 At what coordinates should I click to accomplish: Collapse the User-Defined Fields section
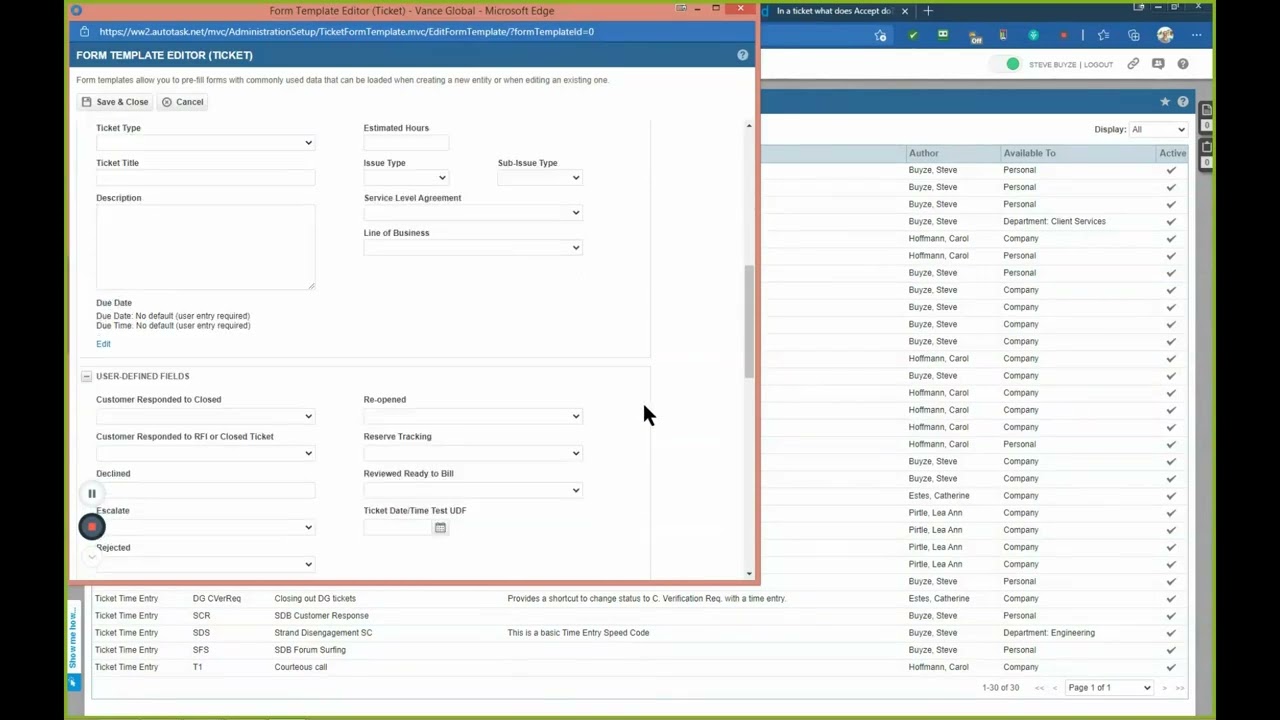click(86, 376)
